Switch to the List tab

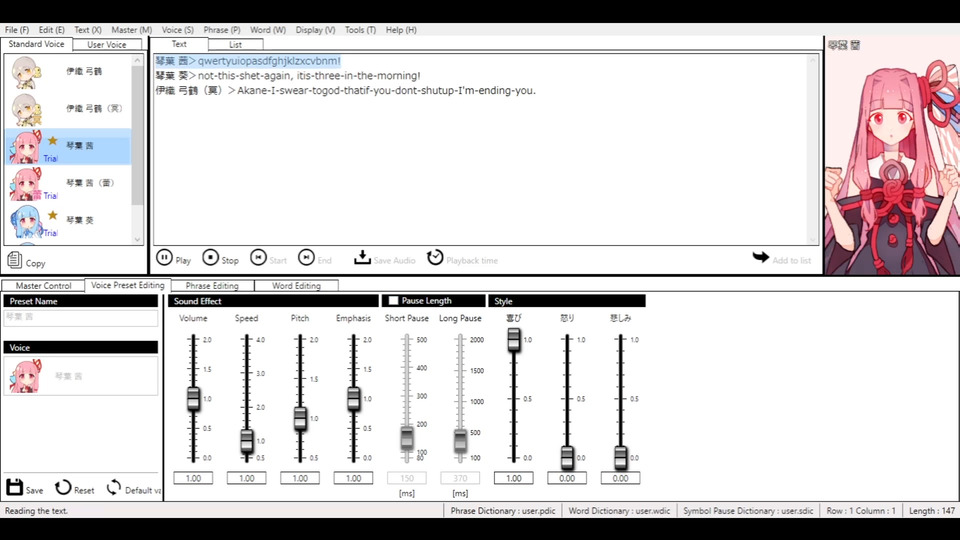pyautogui.click(x=236, y=45)
